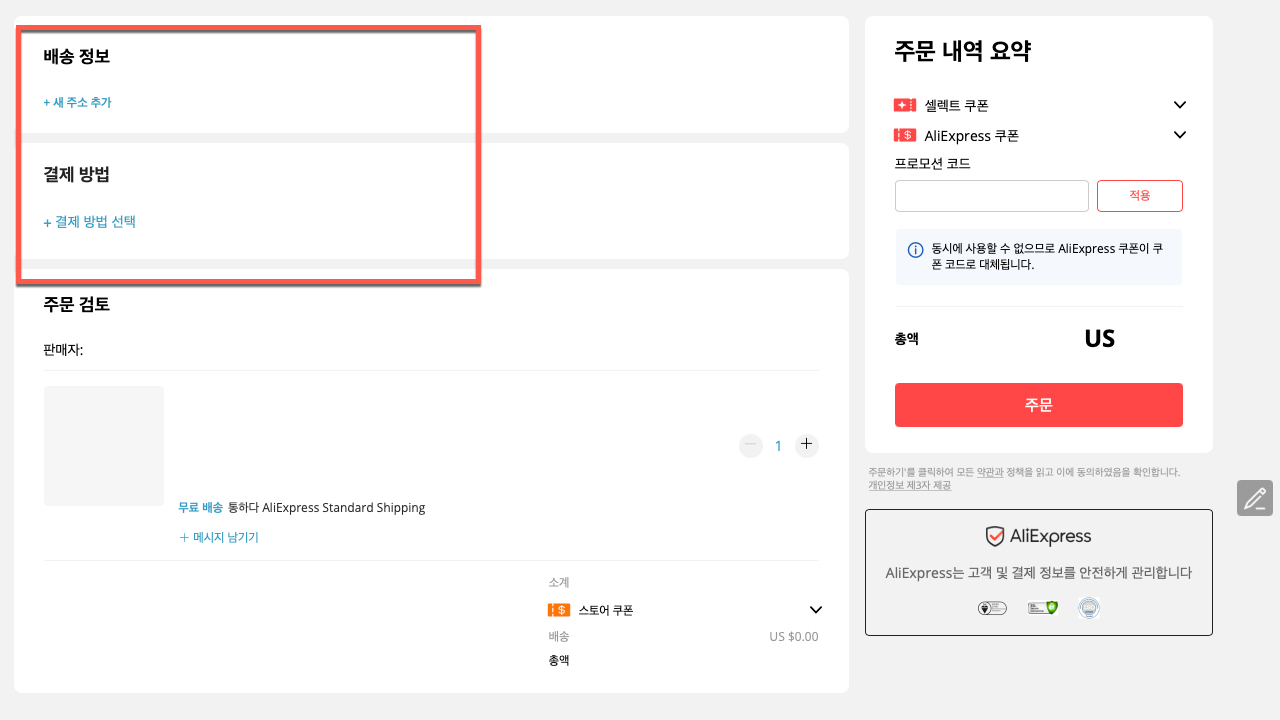
Task: Click the '판매자:' seller label
Action: tap(63, 350)
